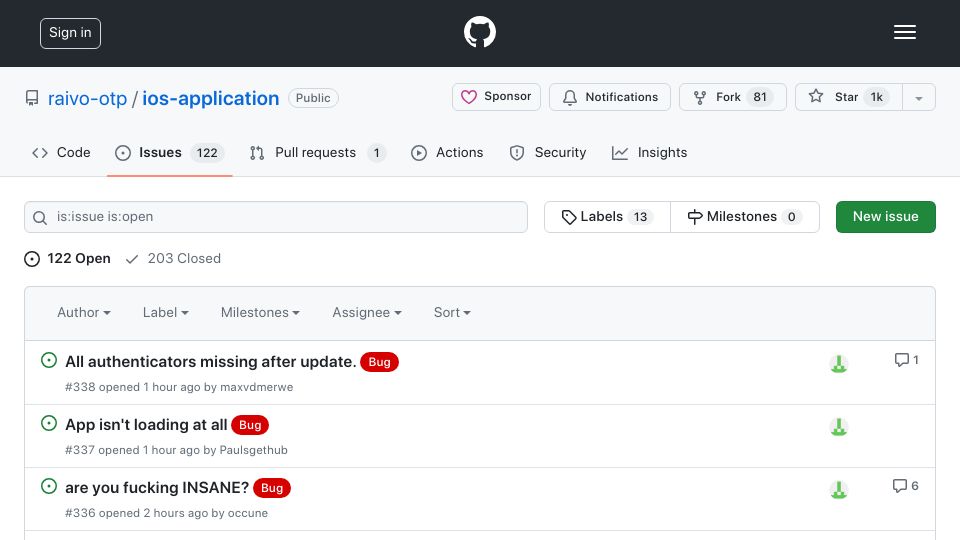Open author occune's issues
The width and height of the screenshot is (960, 540).
pos(248,513)
